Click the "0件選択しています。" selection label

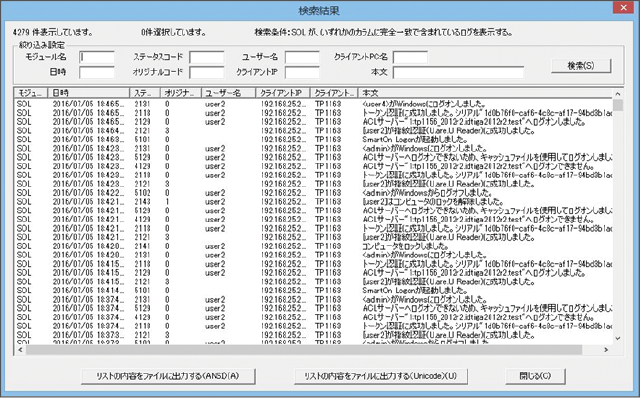(174, 32)
